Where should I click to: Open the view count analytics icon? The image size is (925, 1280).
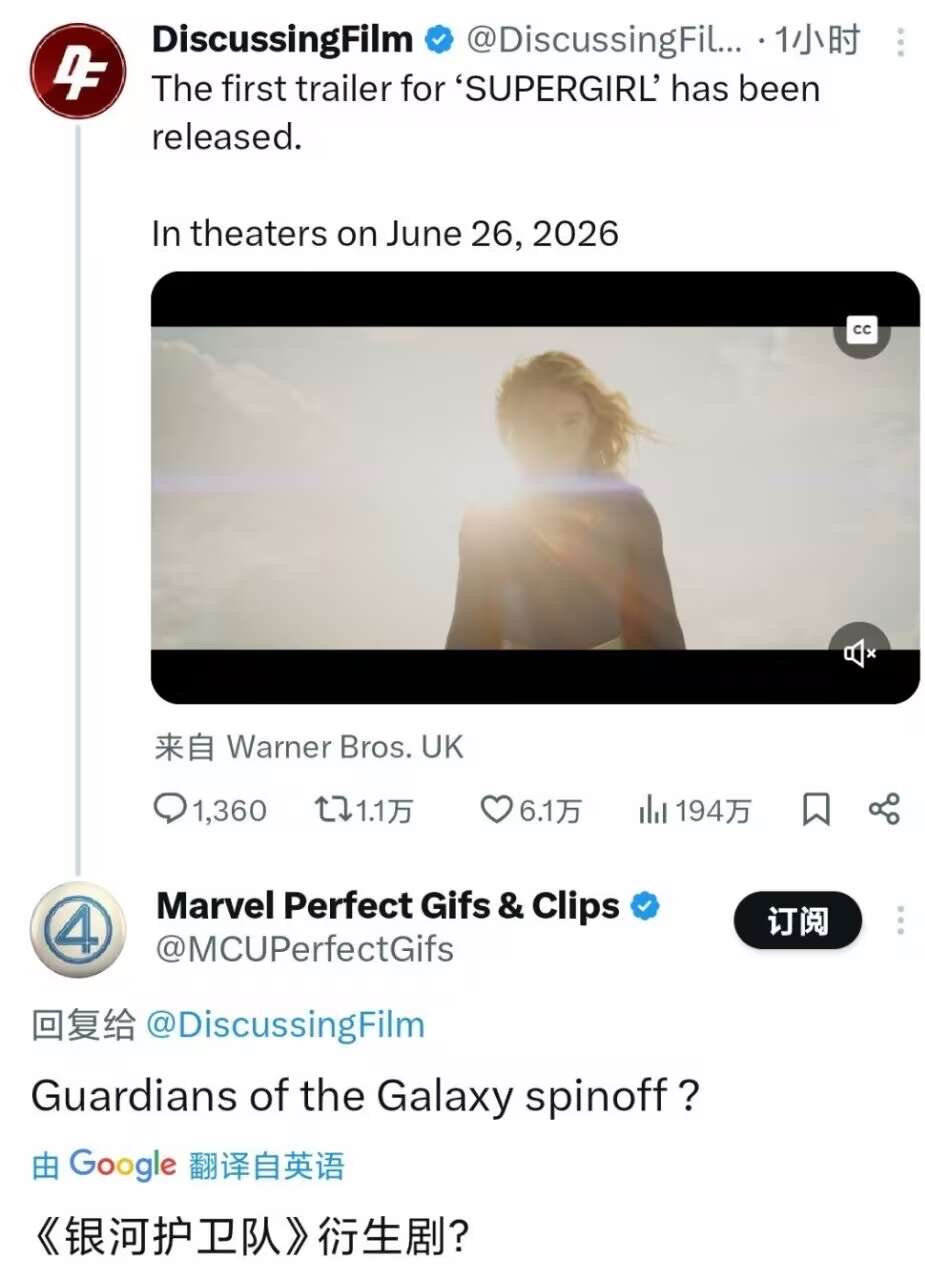pyautogui.click(x=652, y=809)
